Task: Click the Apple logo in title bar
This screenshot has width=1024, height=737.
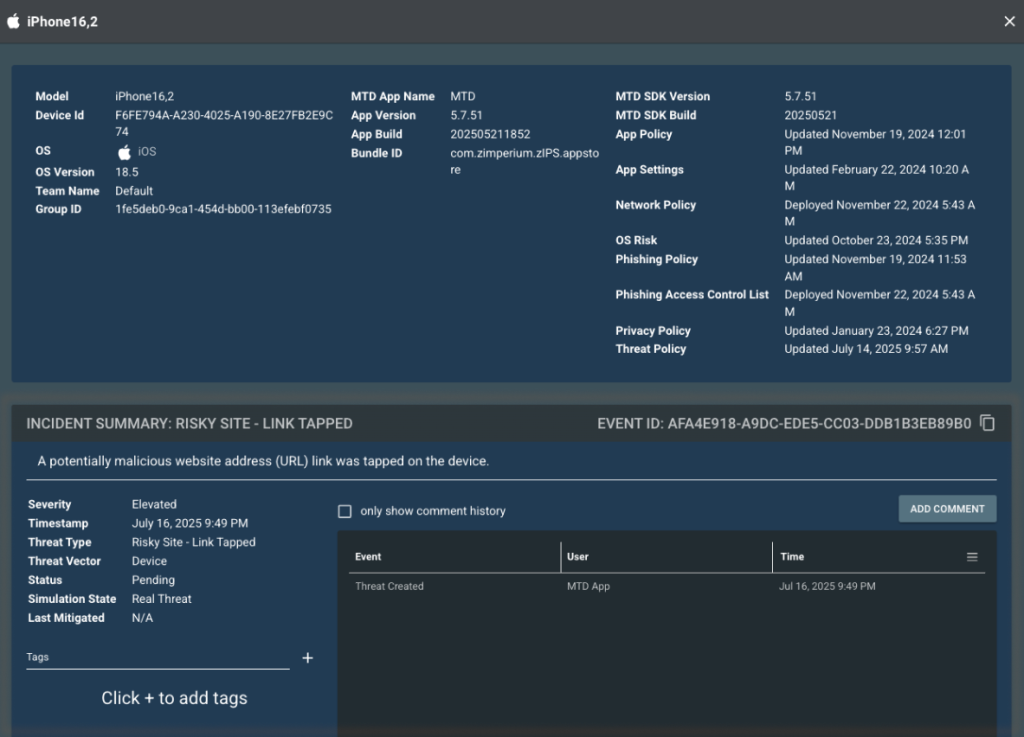Action: 14,21
